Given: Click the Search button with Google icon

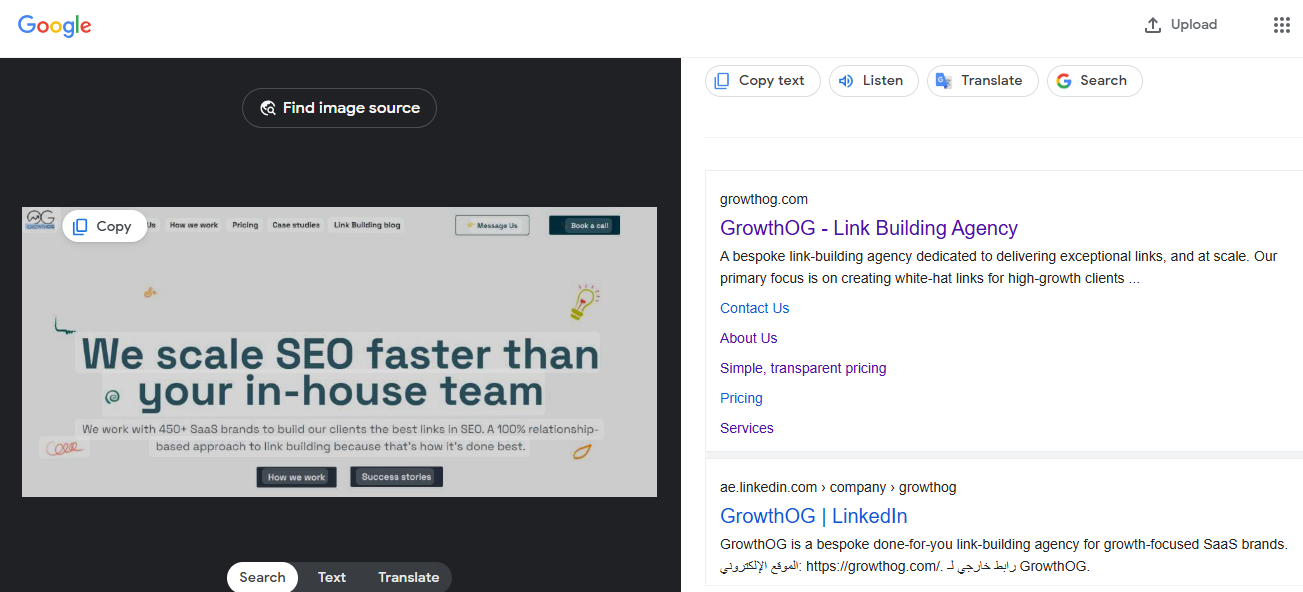Looking at the screenshot, I should pos(1094,81).
